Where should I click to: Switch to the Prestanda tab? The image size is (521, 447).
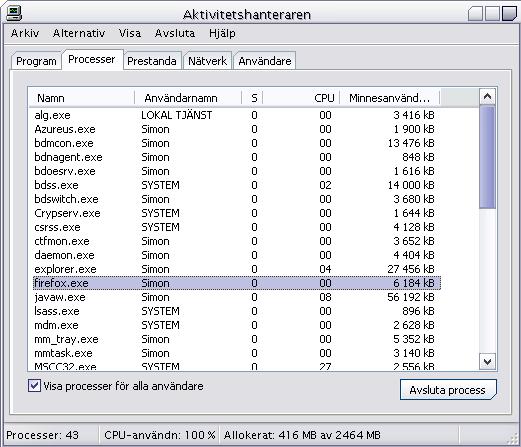coord(152,61)
